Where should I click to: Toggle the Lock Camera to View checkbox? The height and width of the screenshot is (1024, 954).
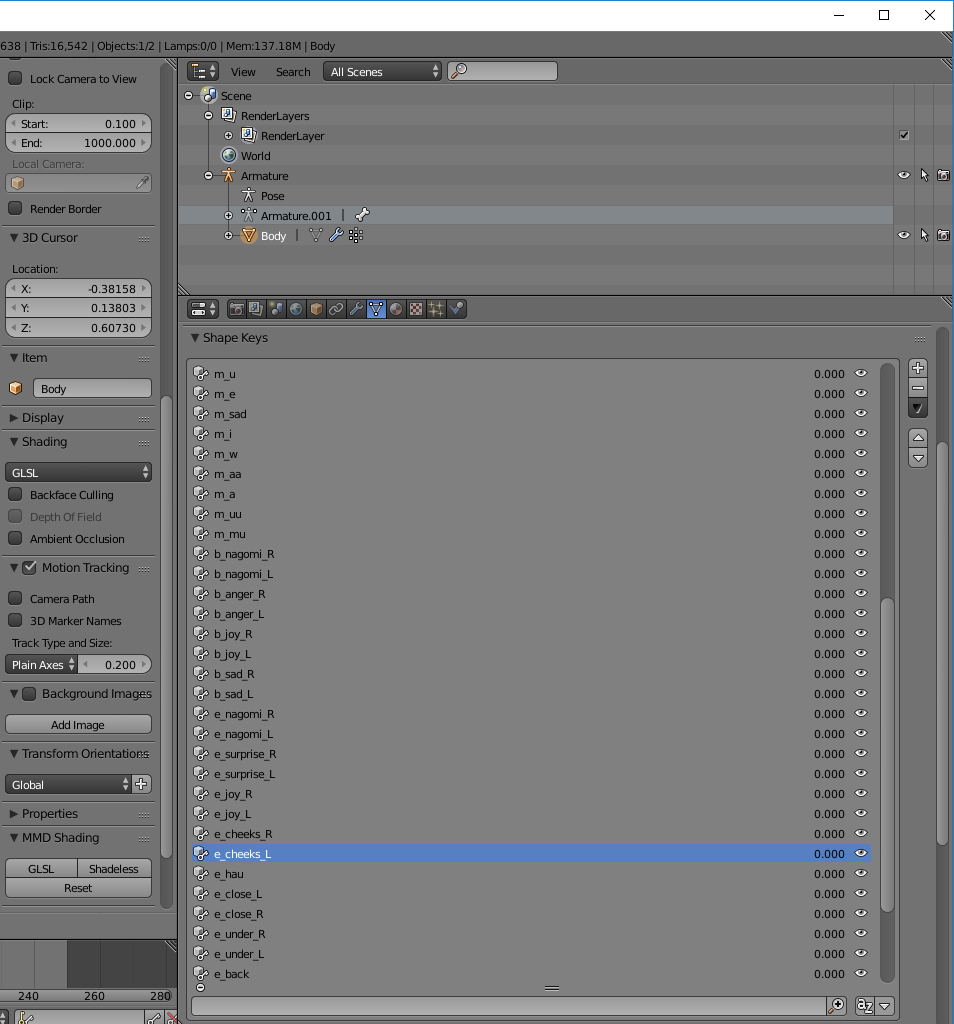15,78
